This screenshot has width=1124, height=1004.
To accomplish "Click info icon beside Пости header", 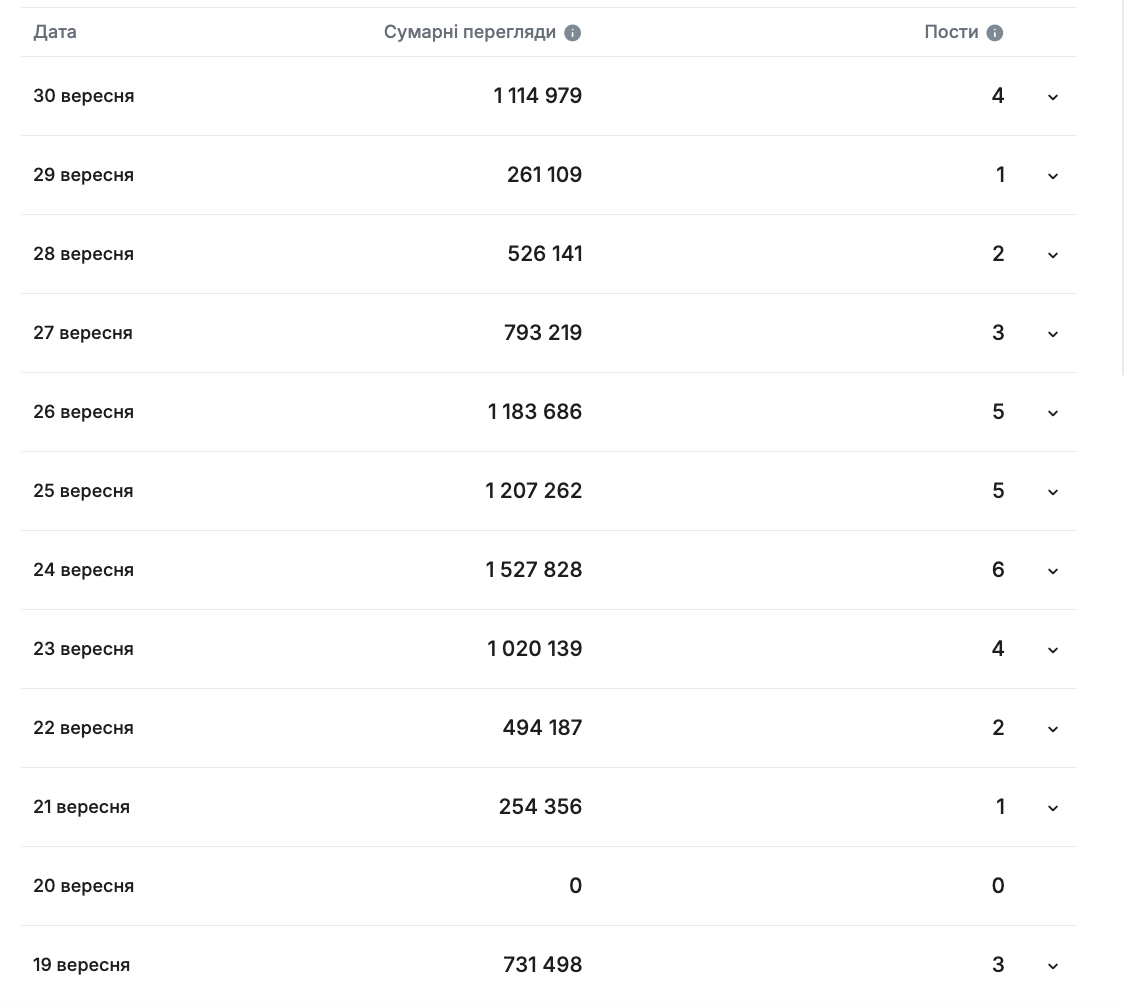I will pyautogui.click(x=994, y=33).
